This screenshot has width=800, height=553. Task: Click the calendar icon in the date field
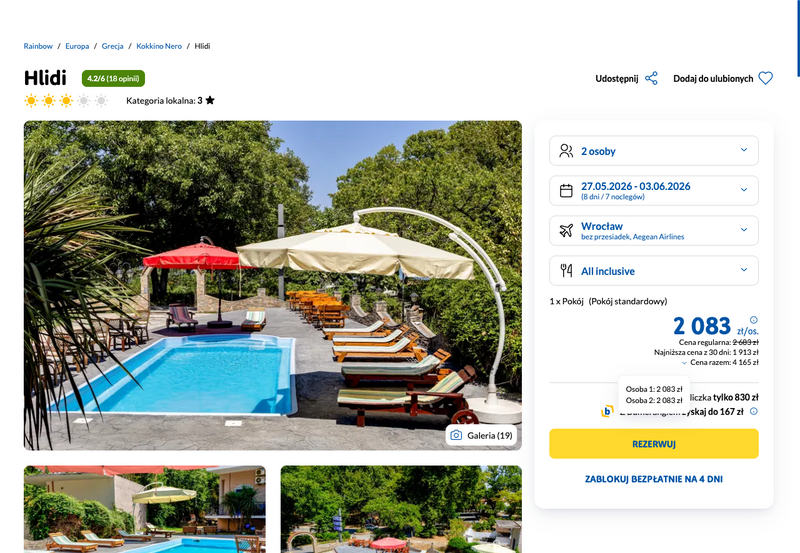[566, 191]
